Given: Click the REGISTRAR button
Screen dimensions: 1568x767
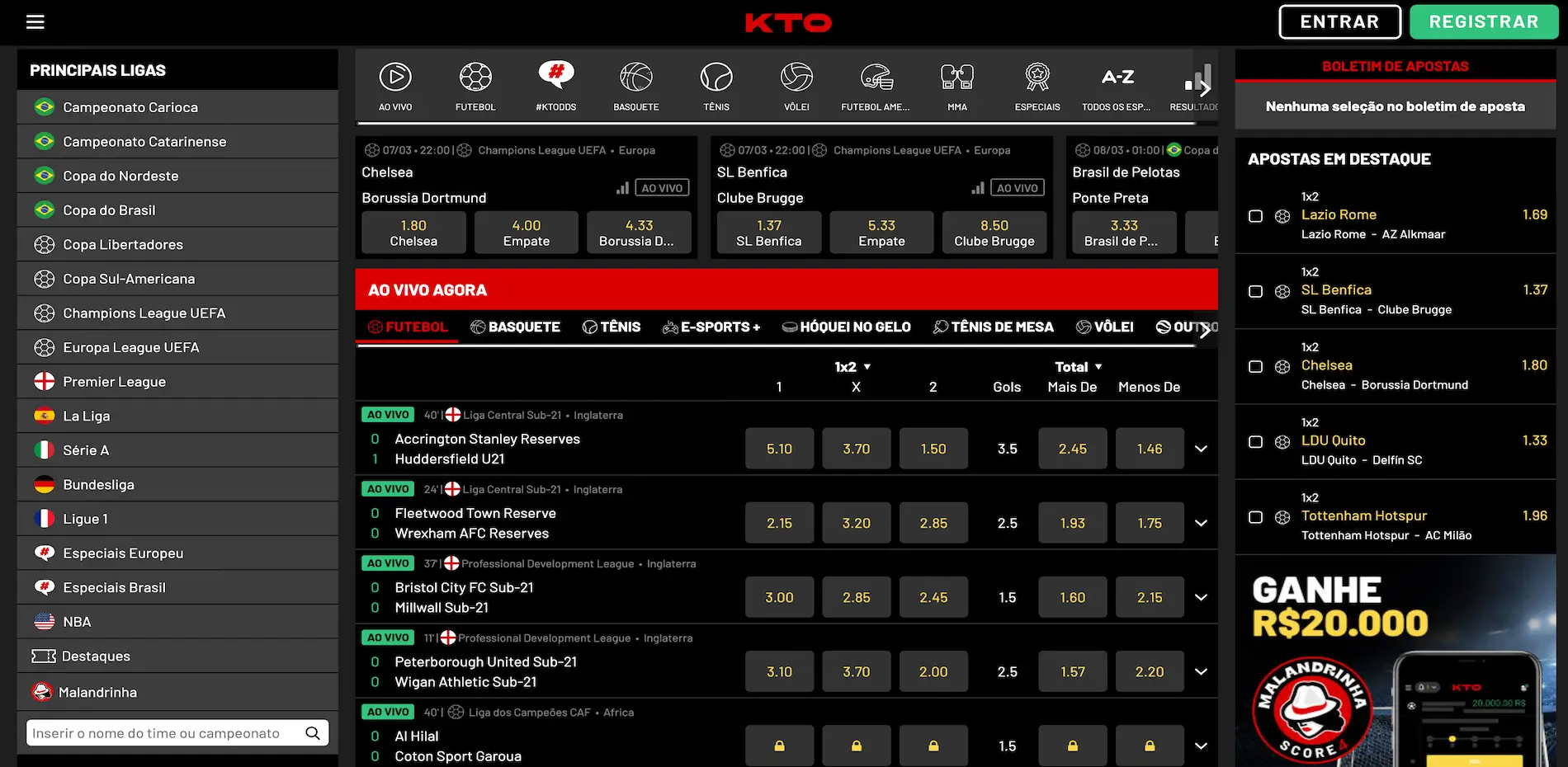Looking at the screenshot, I should (x=1483, y=21).
